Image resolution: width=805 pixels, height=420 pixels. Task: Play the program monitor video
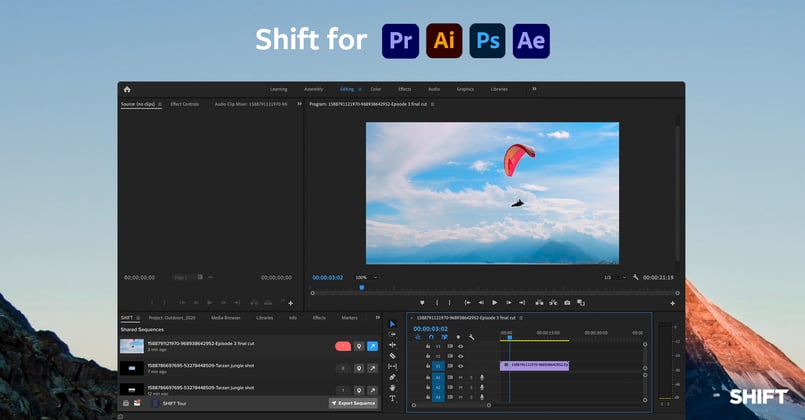[x=494, y=303]
